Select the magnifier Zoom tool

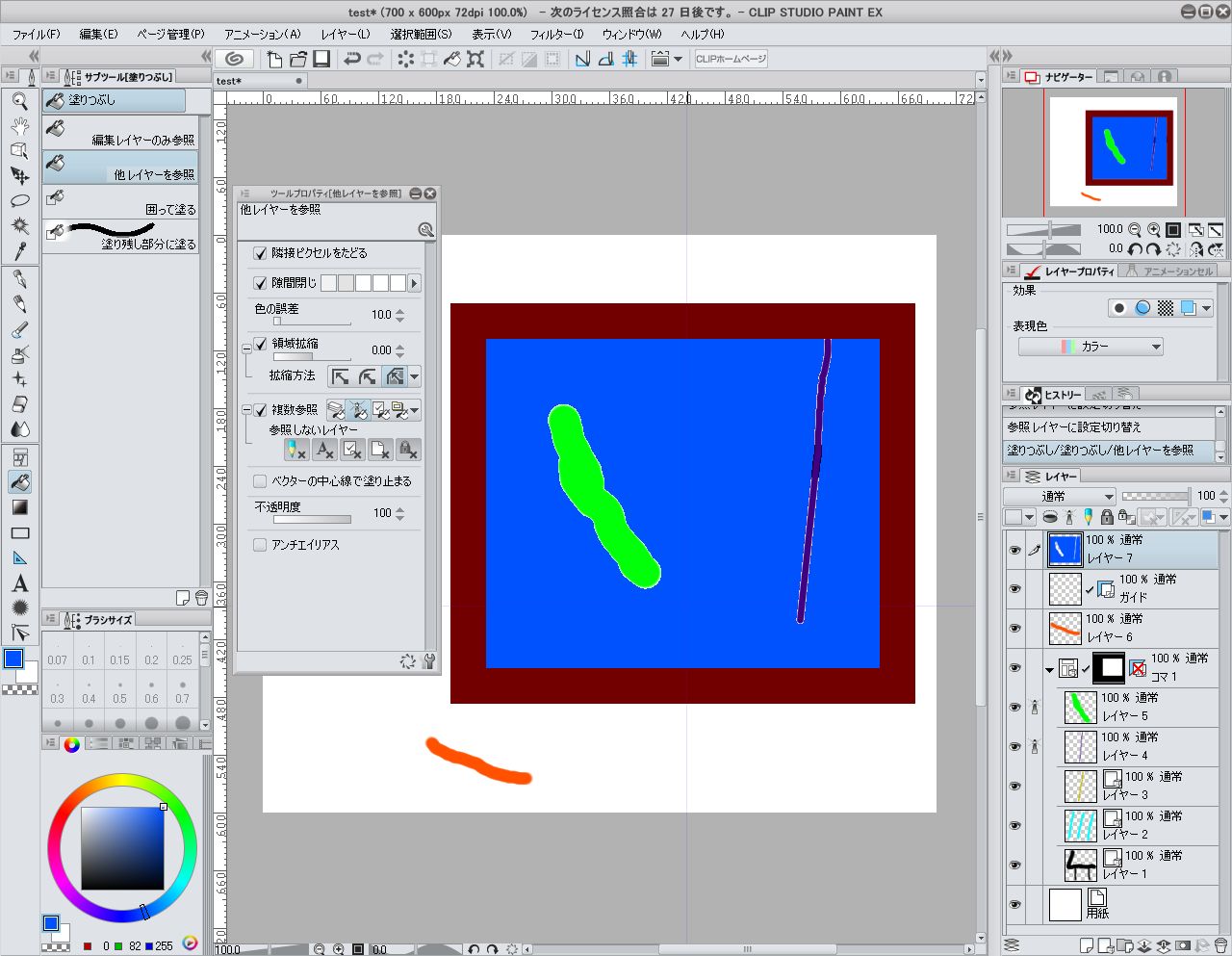19,100
